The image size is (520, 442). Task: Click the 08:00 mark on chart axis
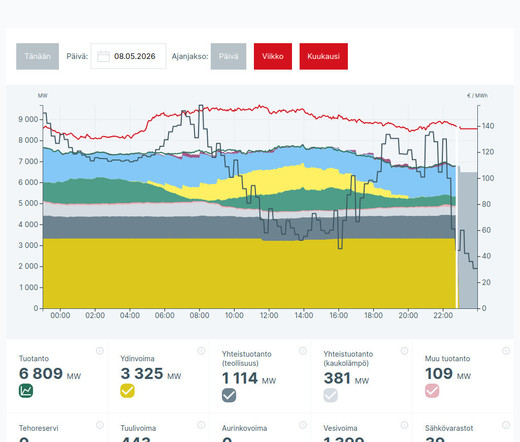pos(199,315)
